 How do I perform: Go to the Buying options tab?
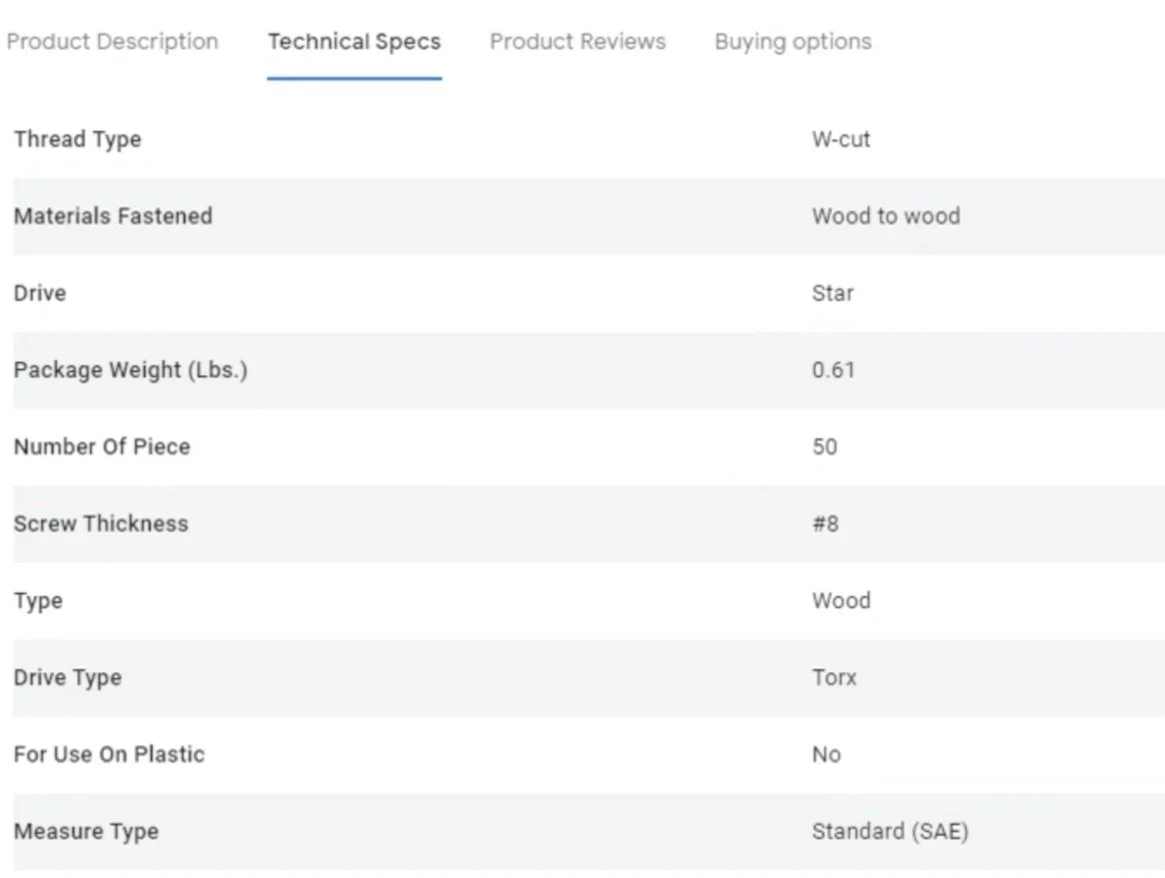point(793,42)
